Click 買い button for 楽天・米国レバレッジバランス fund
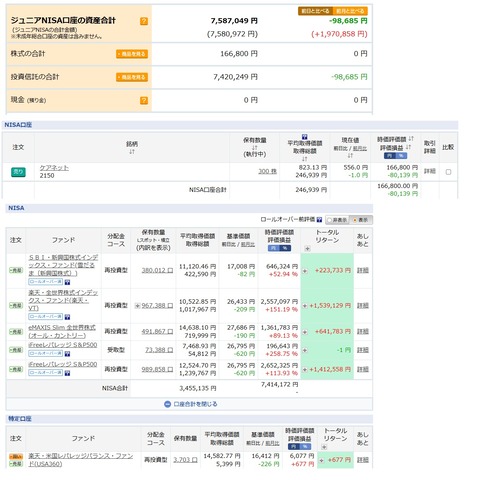 (x=16, y=457)
